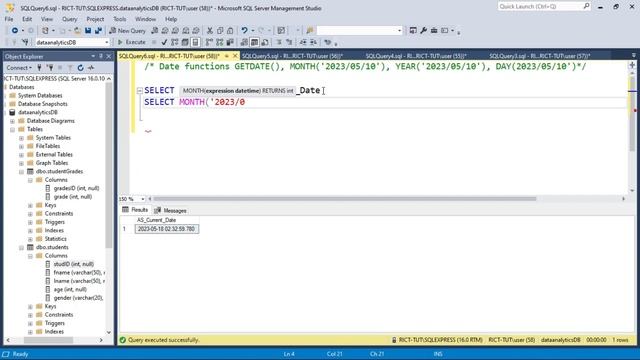Click the Database Engine Query icon

pos(155,31)
